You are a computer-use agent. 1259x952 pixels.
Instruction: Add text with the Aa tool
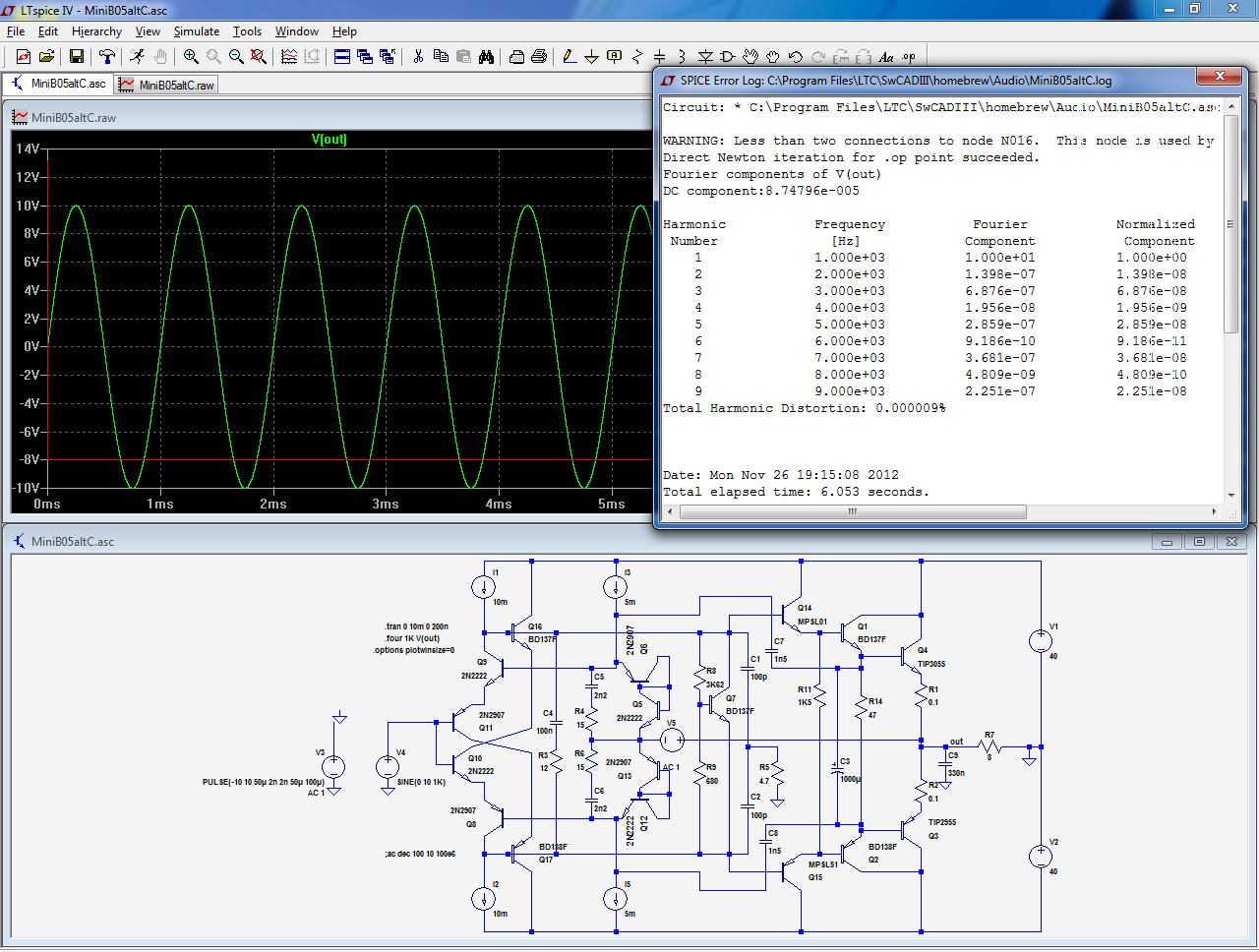tap(886, 57)
